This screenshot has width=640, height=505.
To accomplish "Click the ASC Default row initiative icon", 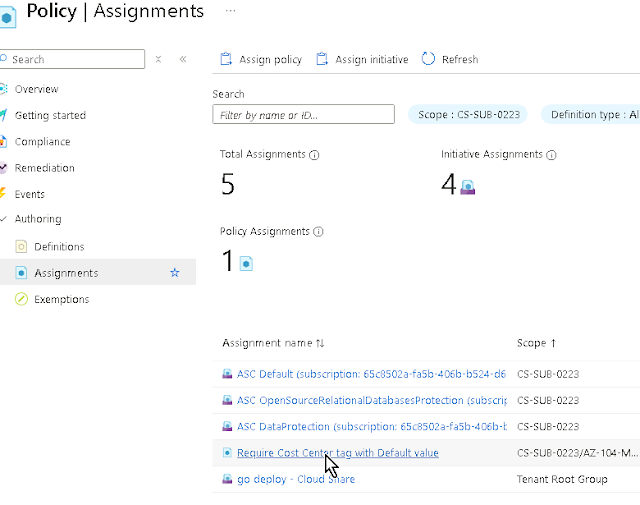I will (x=227, y=374).
